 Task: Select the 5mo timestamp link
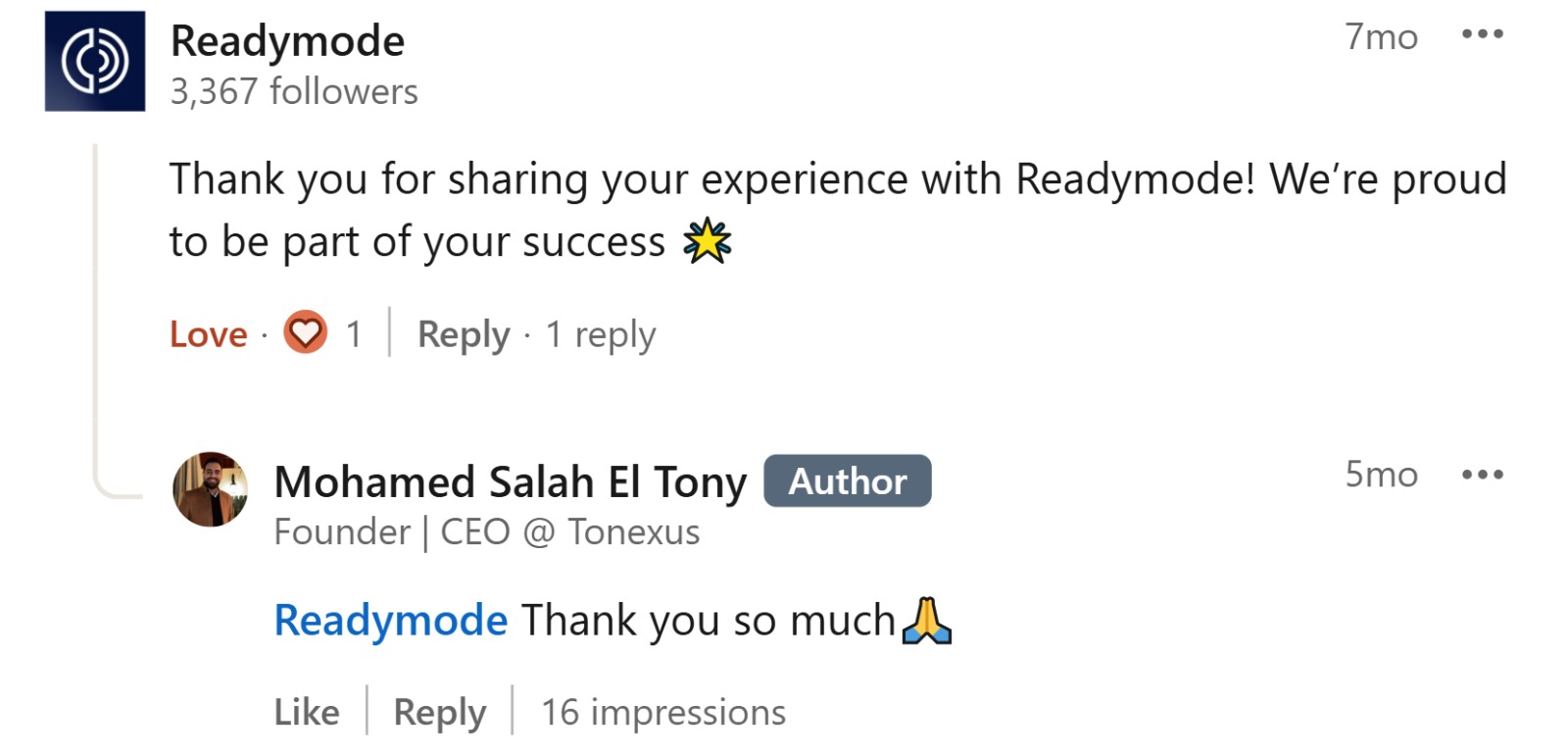(x=1381, y=475)
